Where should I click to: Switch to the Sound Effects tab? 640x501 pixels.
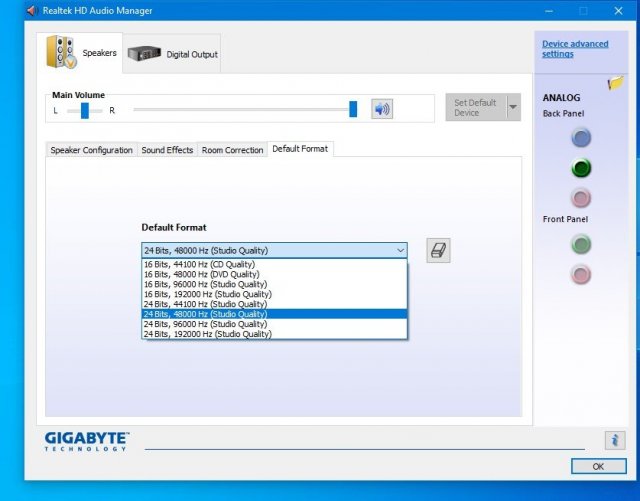pos(167,150)
